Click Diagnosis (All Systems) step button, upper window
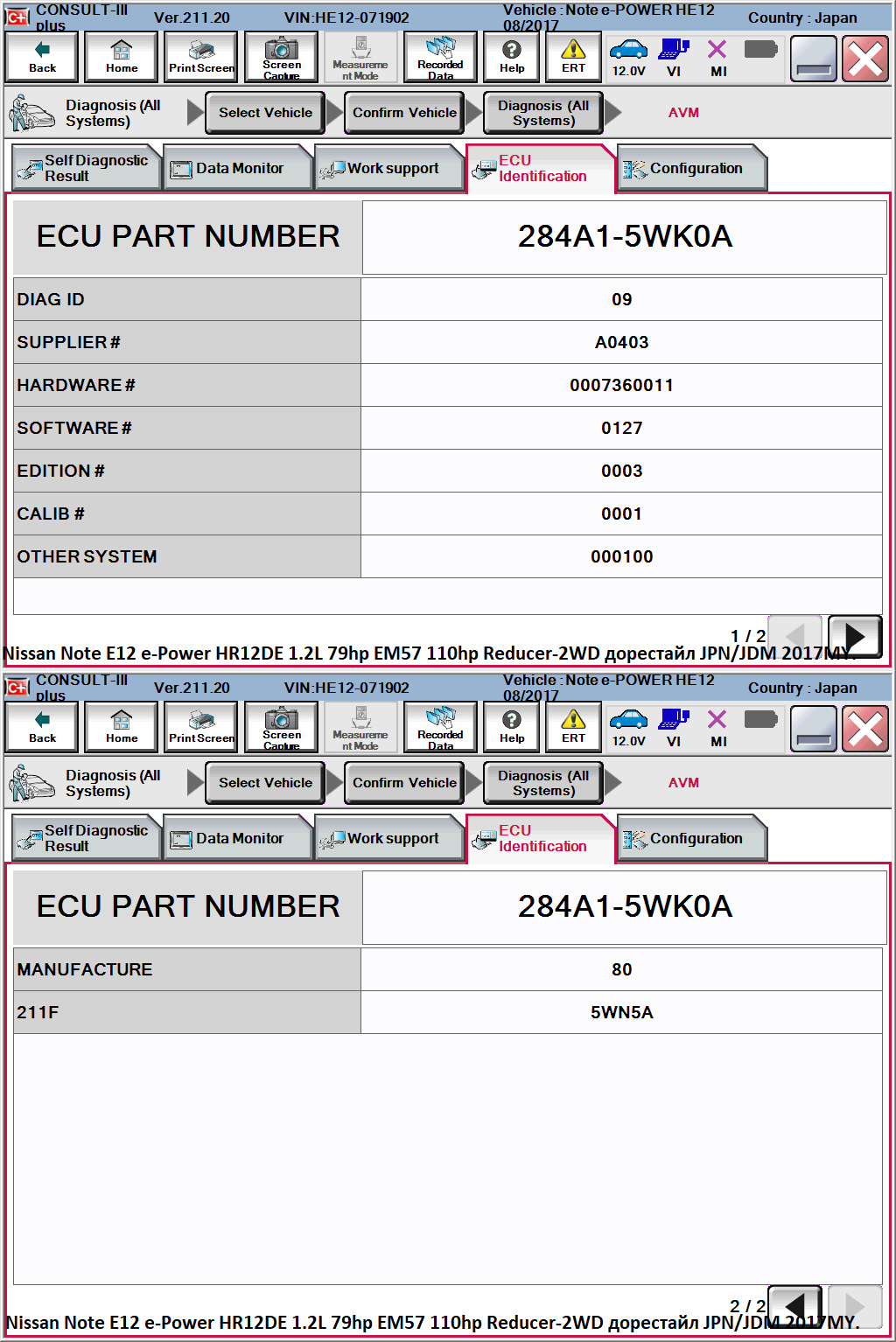The width and height of the screenshot is (896, 1342). tap(543, 113)
